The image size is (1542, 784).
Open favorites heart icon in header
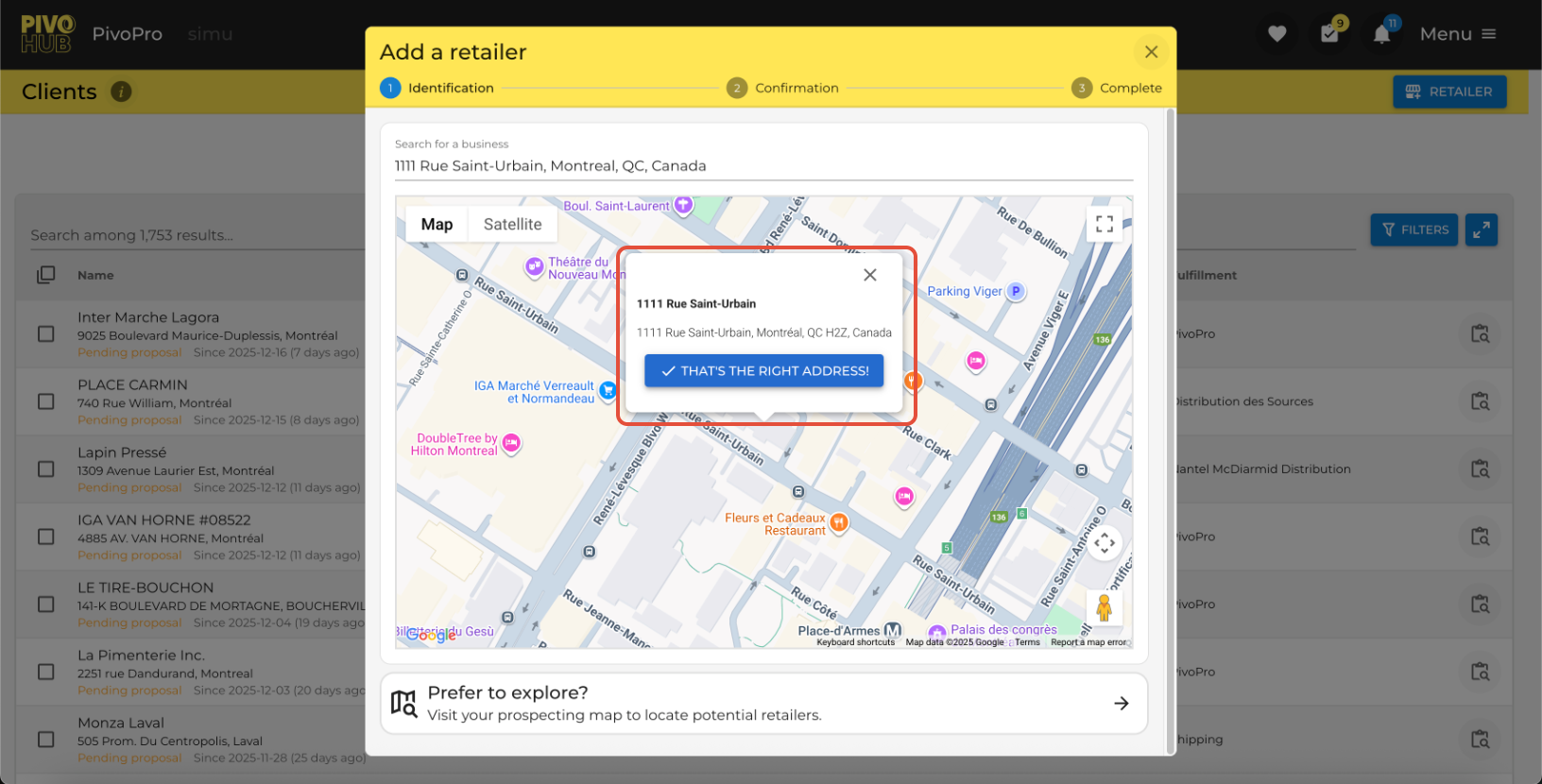click(1277, 34)
